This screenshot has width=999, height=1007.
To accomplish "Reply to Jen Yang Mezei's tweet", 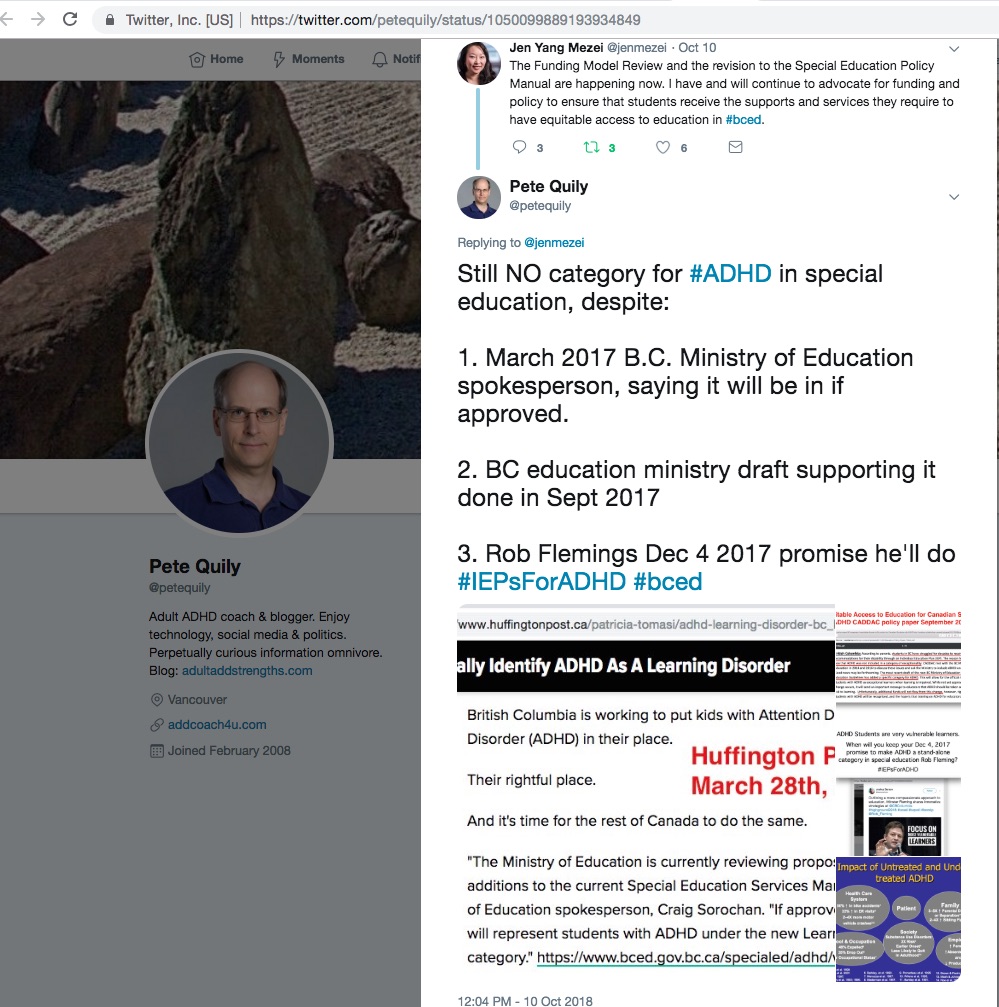I will click(519, 147).
